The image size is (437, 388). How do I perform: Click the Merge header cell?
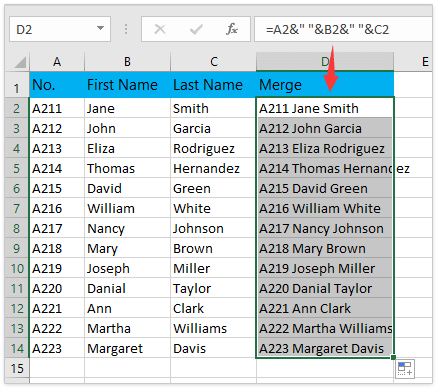(325, 85)
